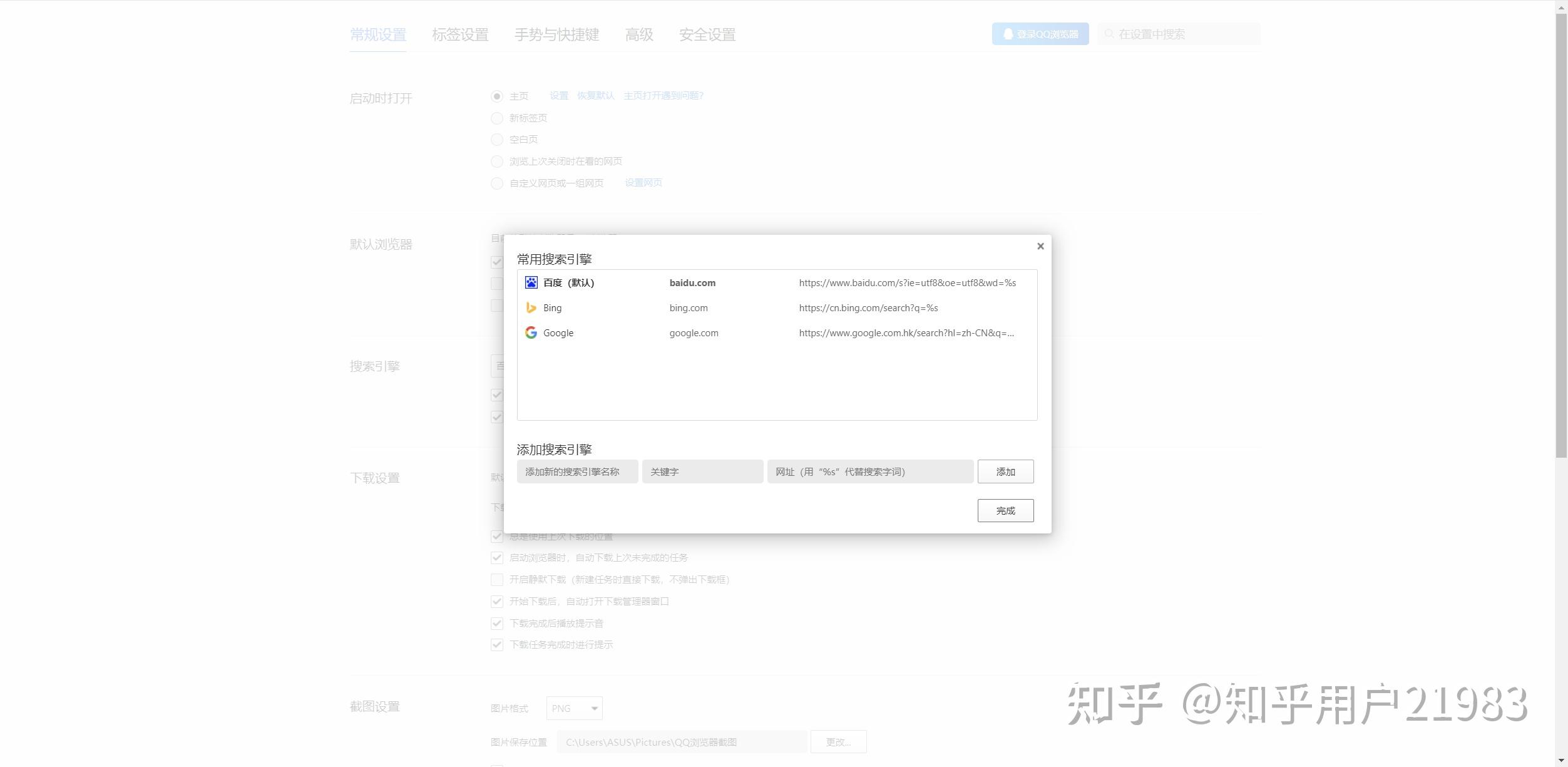
Task: Click the cn.bing.com search URL text
Action: tap(868, 308)
